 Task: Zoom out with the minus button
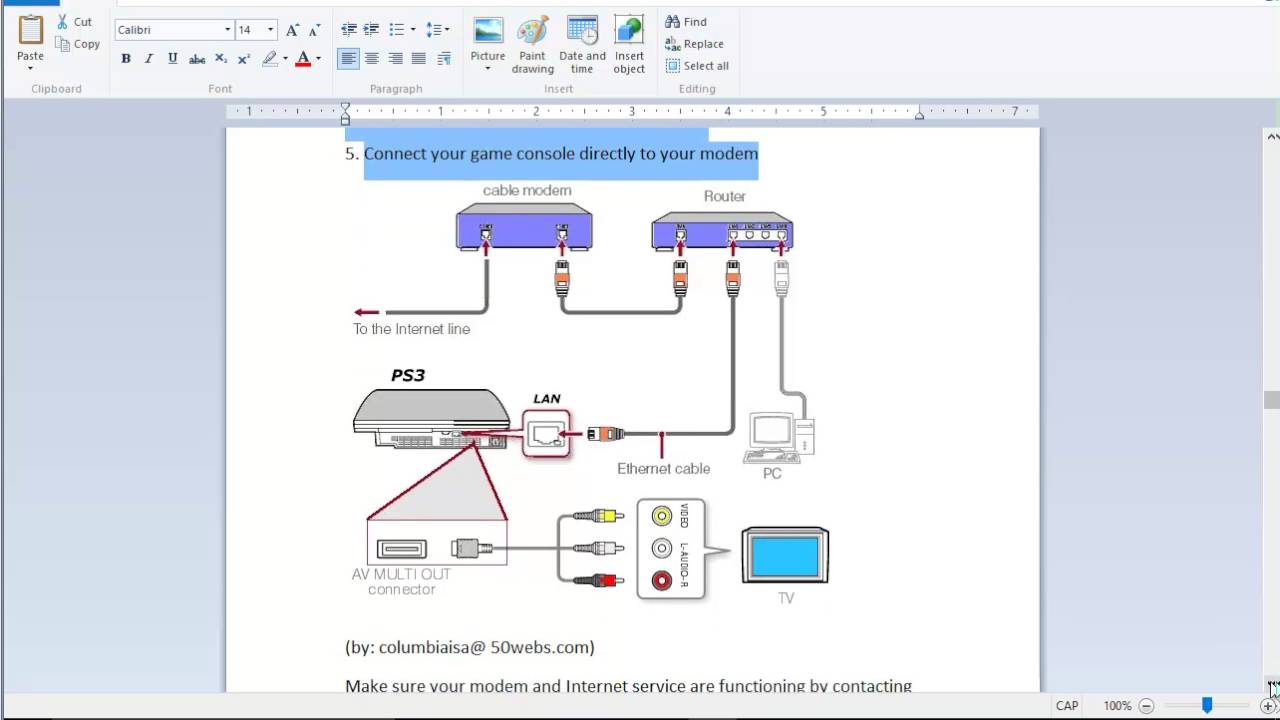[1146, 706]
